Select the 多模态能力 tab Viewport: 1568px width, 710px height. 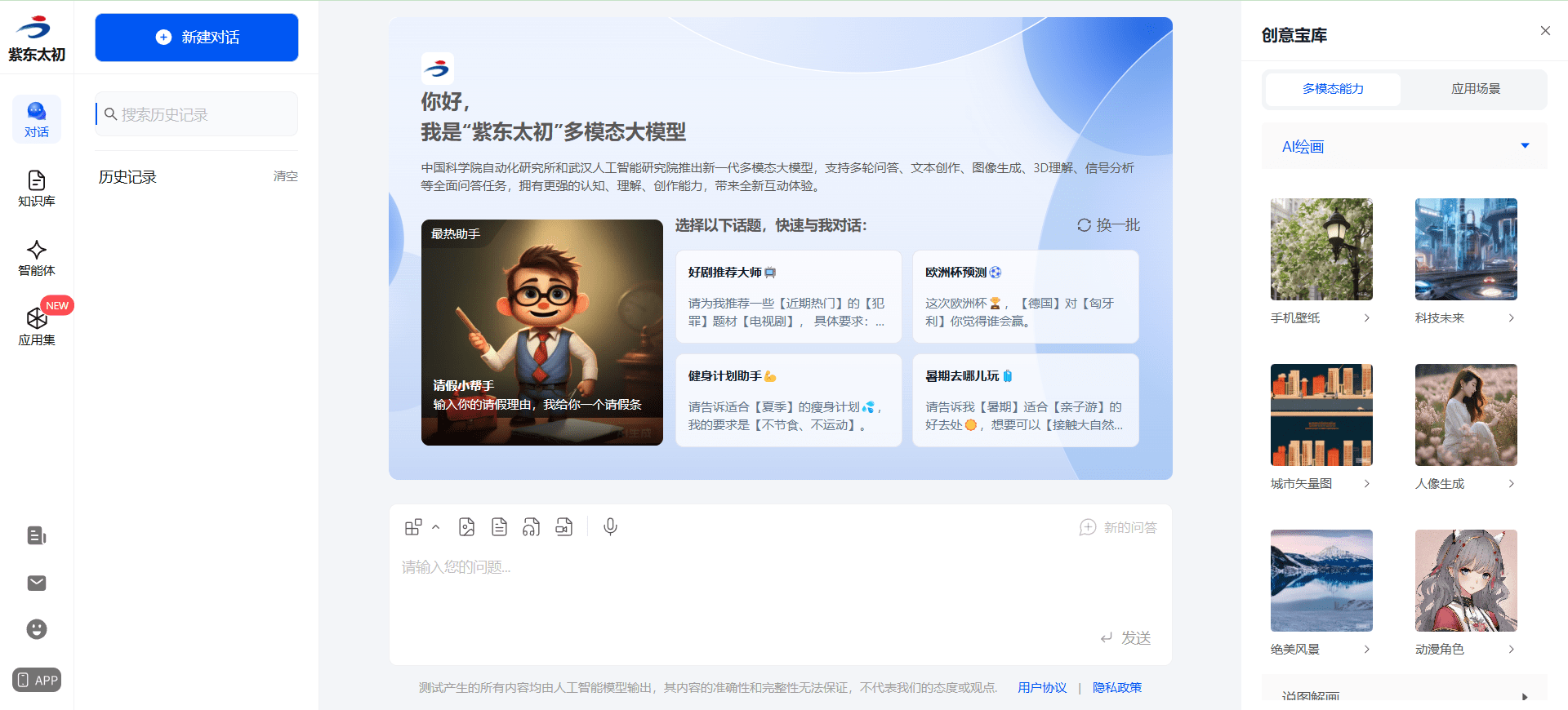pos(1333,89)
